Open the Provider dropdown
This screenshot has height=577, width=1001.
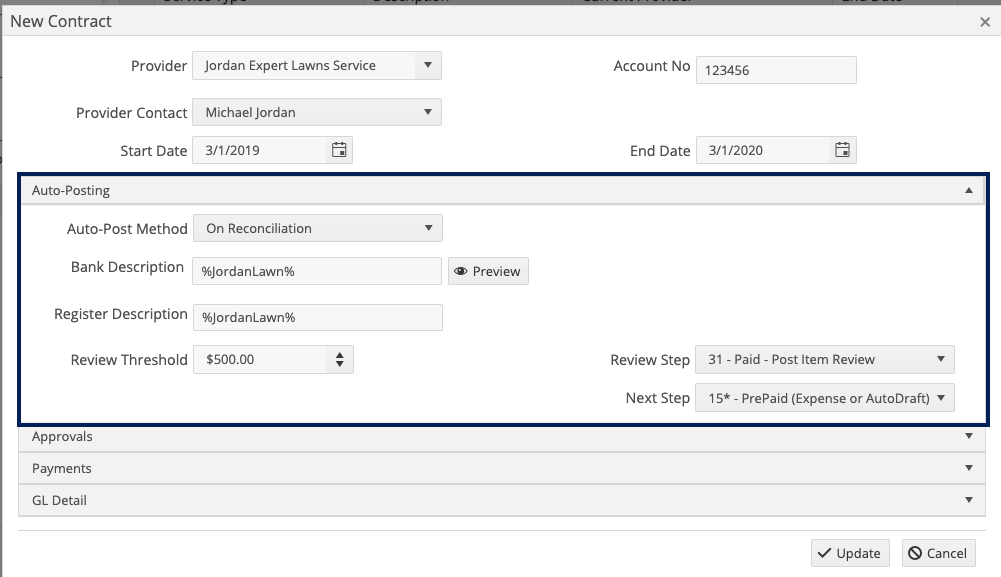(429, 65)
